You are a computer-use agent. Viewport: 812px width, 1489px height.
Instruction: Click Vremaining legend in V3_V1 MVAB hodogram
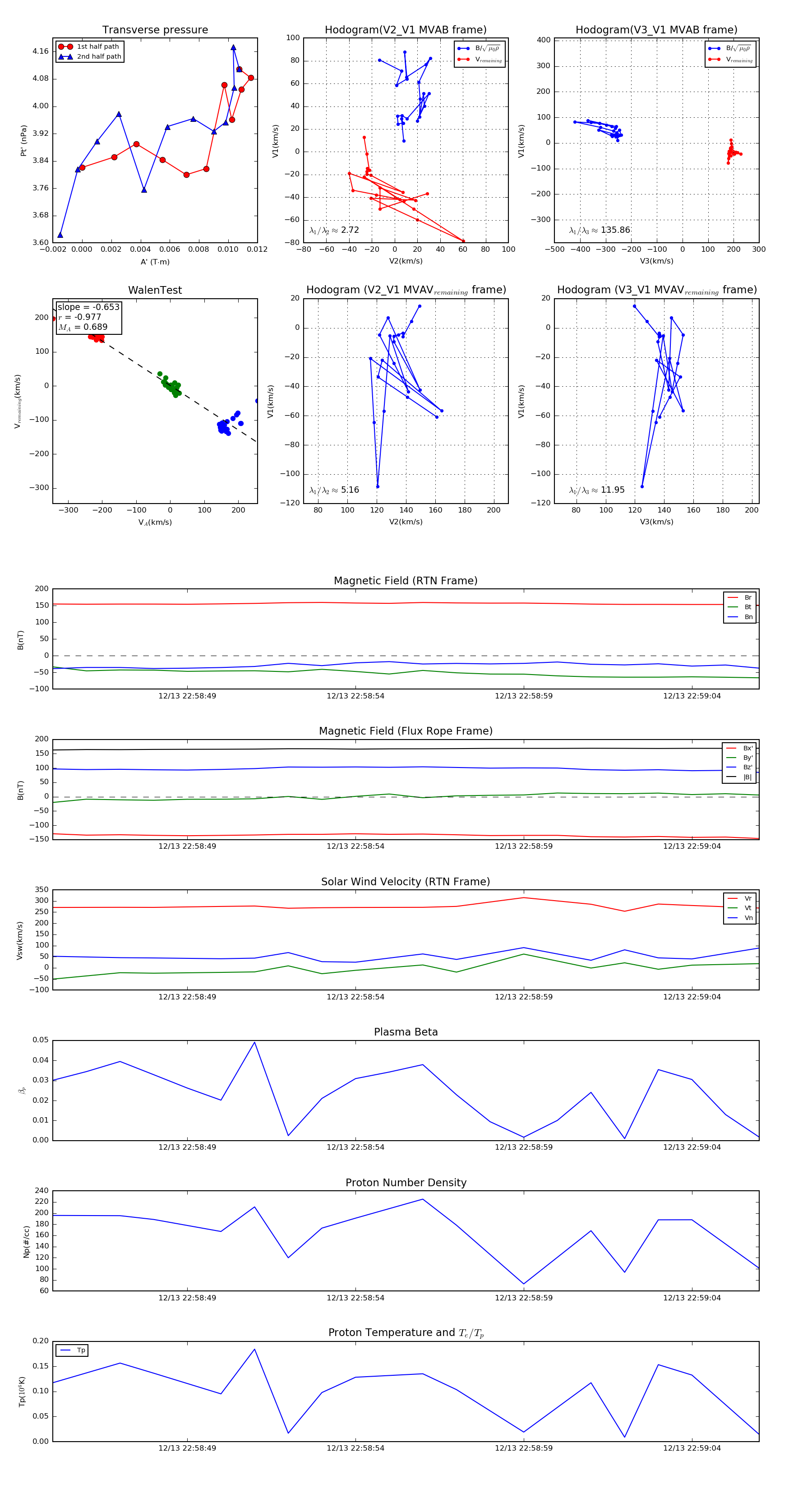[730, 60]
